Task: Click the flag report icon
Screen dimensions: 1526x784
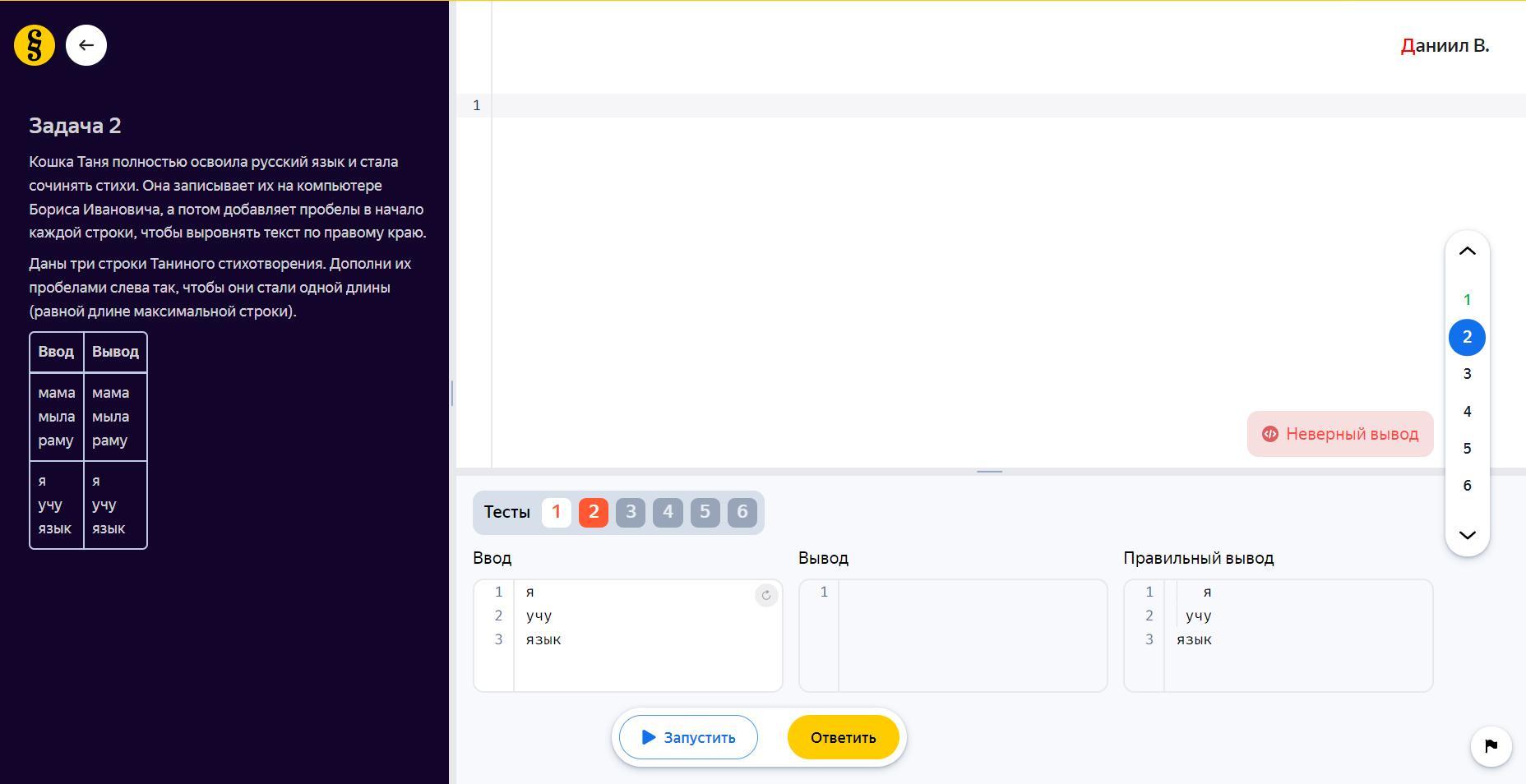Action: click(x=1491, y=745)
